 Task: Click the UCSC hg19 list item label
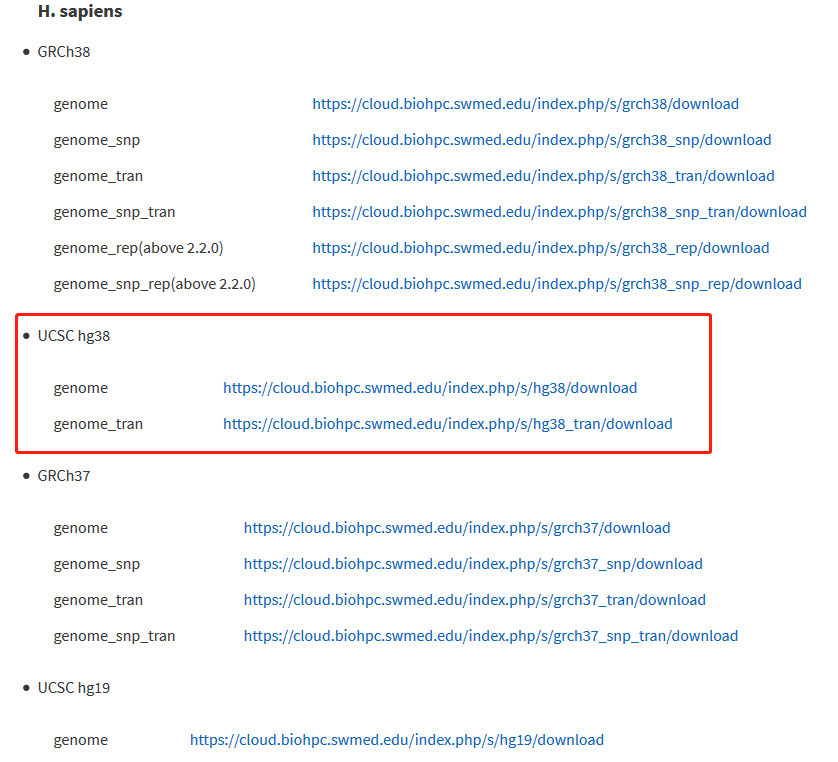coord(74,688)
